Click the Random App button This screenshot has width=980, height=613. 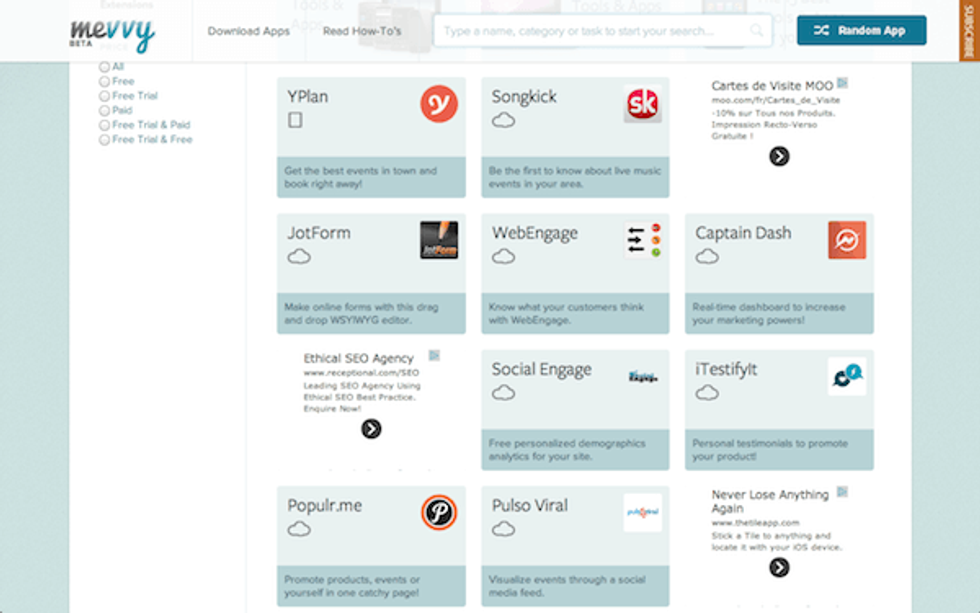point(862,30)
